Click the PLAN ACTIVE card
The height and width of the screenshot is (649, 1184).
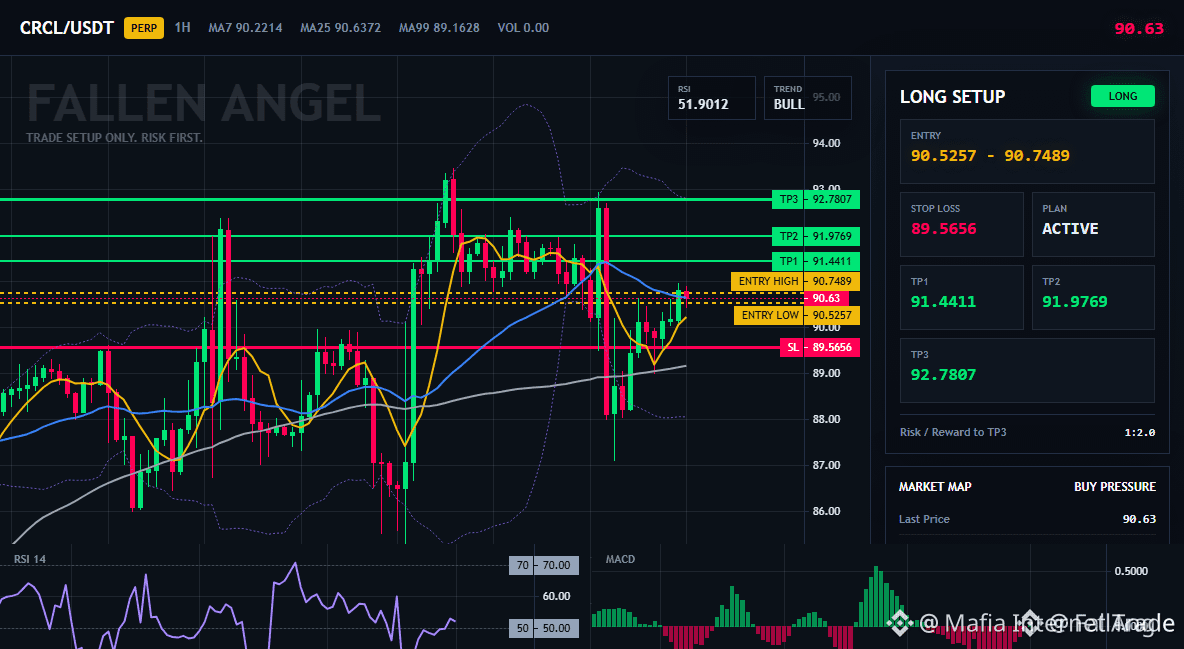1093,223
